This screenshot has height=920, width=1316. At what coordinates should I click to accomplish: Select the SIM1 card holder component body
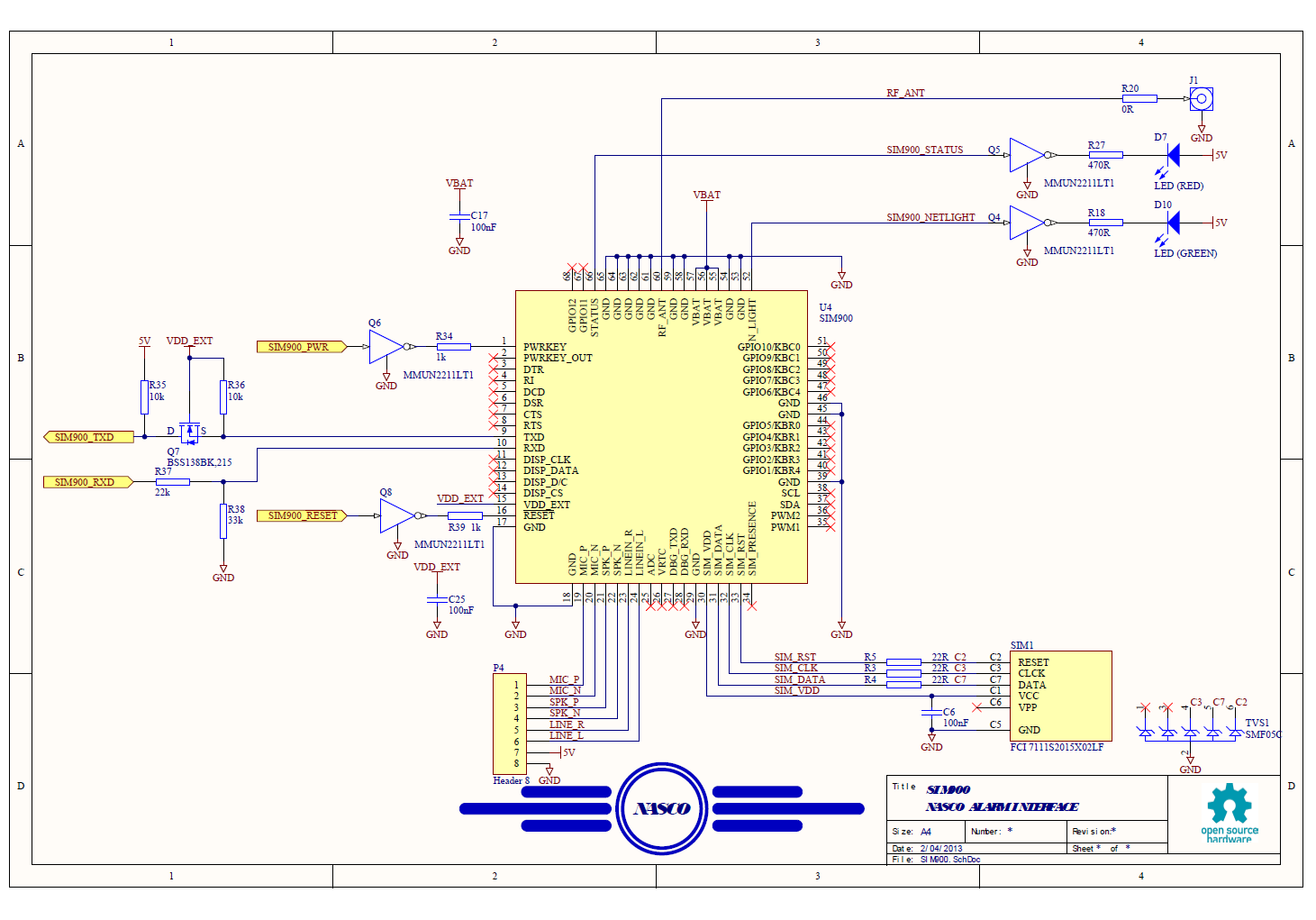[1061, 696]
